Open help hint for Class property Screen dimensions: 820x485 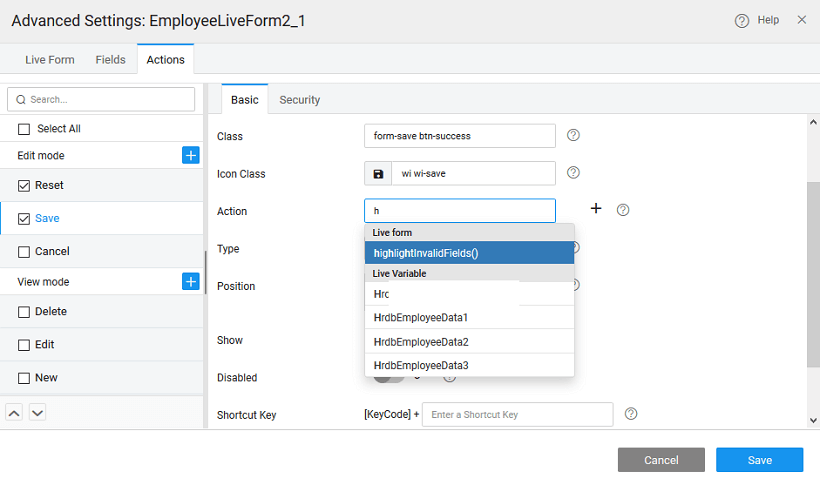pos(574,135)
